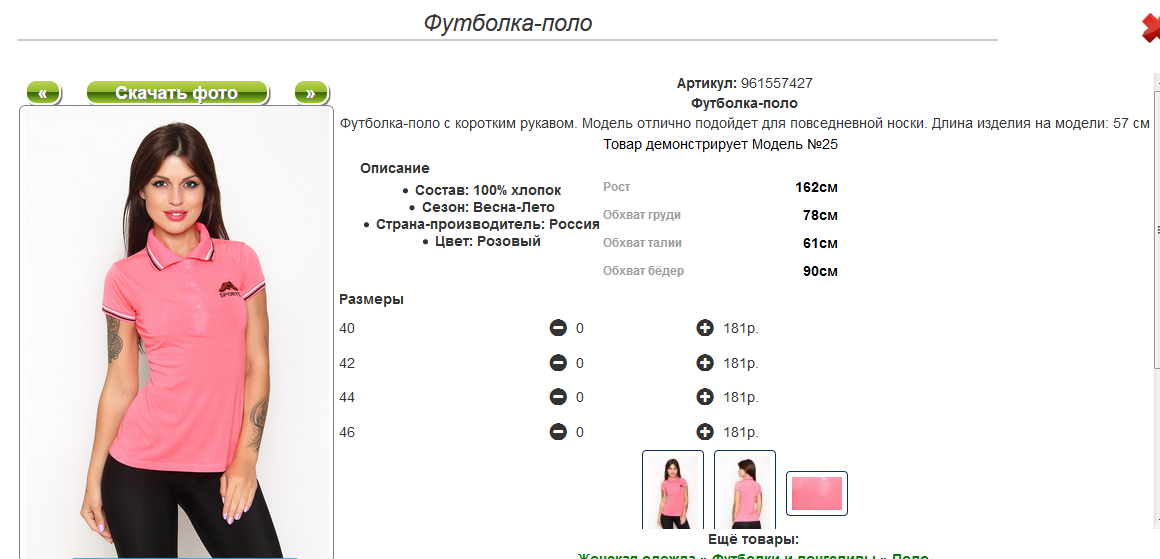
Task: Reduce quantity of size 44
Action: click(558, 397)
